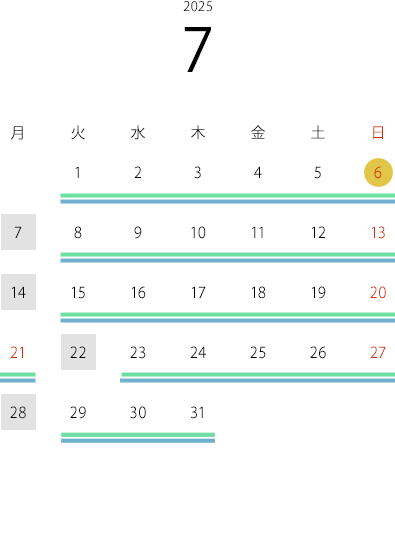This screenshot has height=540, width=395.
Task: Select July 1 in calendar
Action: click(78, 173)
